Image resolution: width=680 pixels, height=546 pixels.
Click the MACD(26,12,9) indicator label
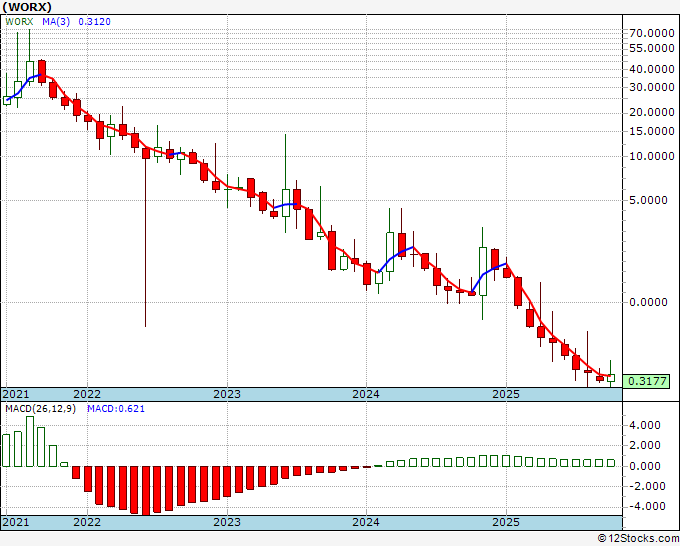pos(40,409)
